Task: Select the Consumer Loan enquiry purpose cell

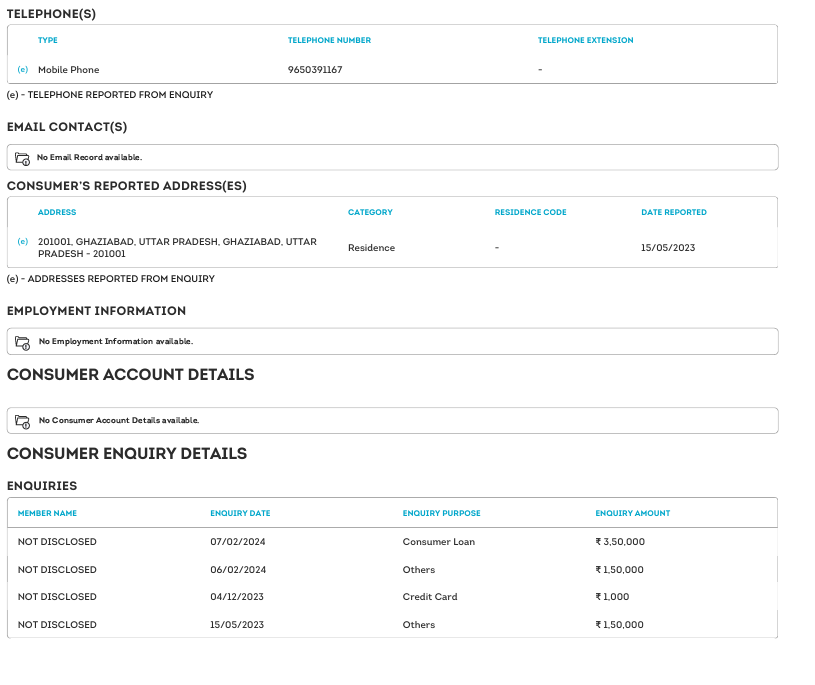Action: (439, 542)
